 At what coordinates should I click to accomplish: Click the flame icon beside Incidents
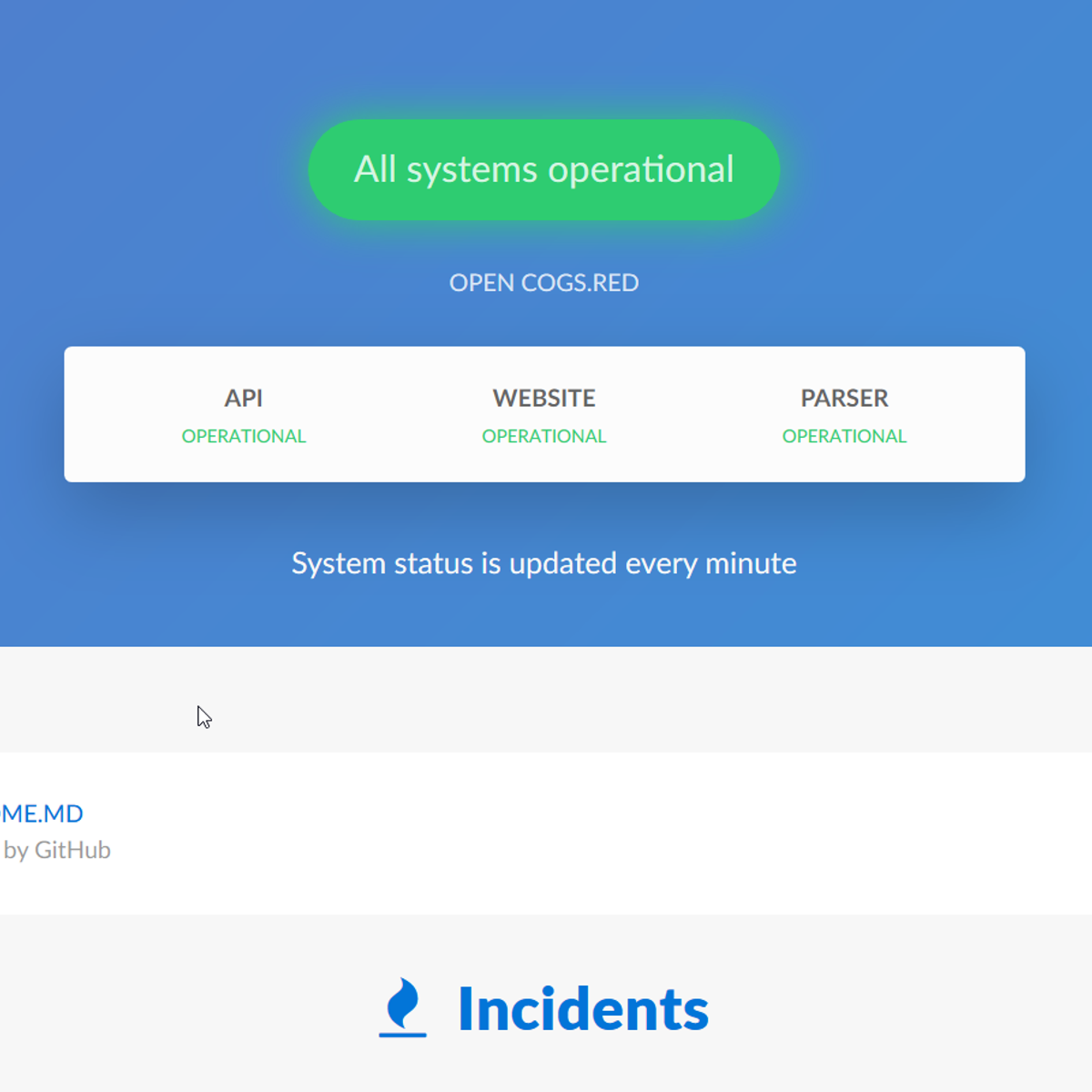point(402,1007)
